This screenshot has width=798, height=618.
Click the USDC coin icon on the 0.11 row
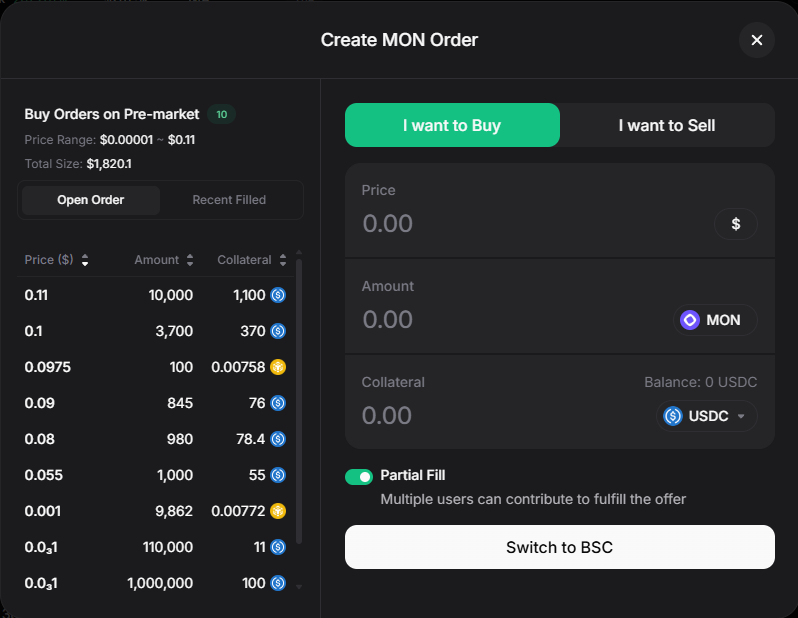tap(278, 295)
